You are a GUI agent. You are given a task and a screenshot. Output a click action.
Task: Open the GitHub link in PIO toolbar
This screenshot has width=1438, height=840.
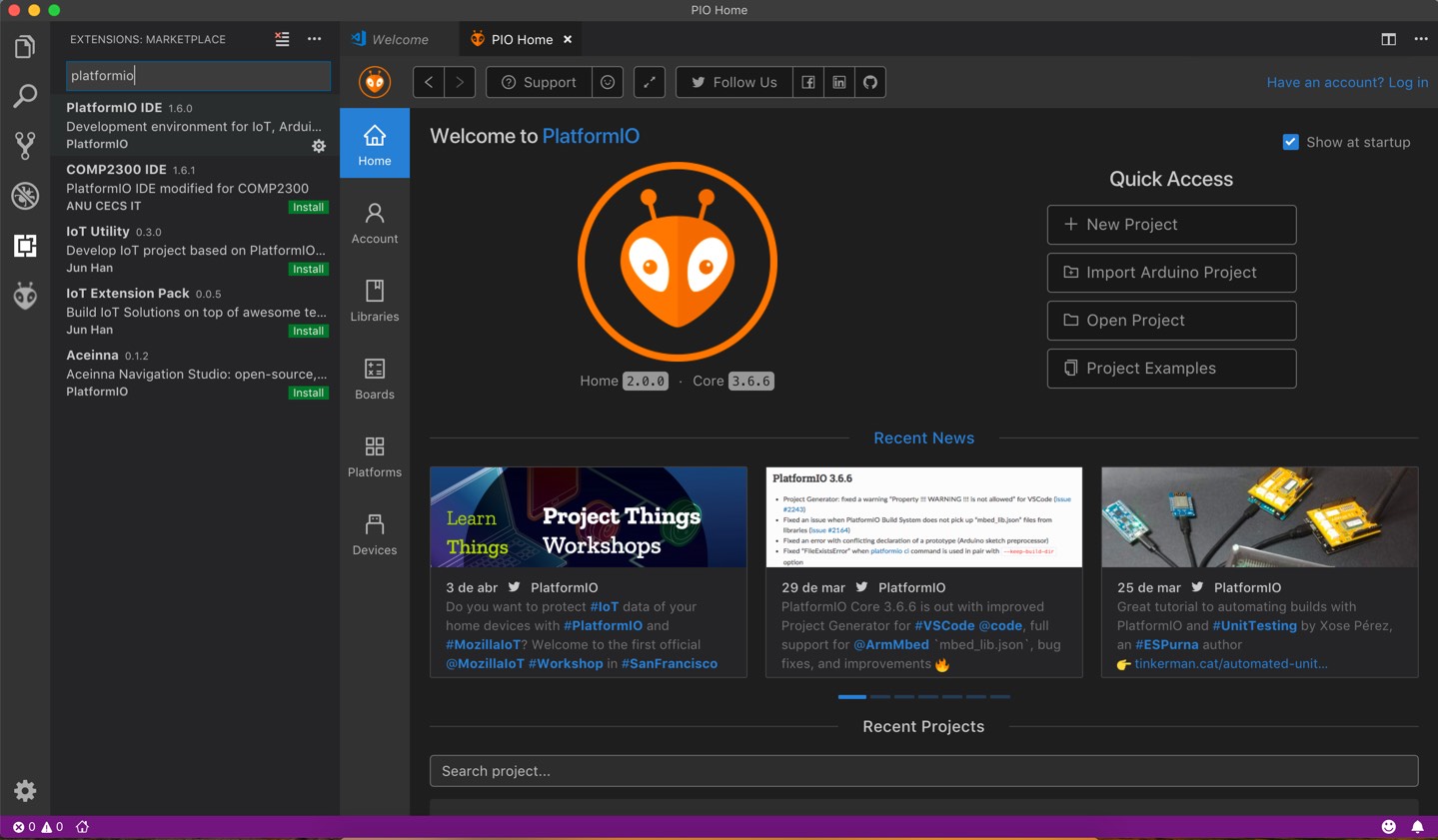point(870,82)
